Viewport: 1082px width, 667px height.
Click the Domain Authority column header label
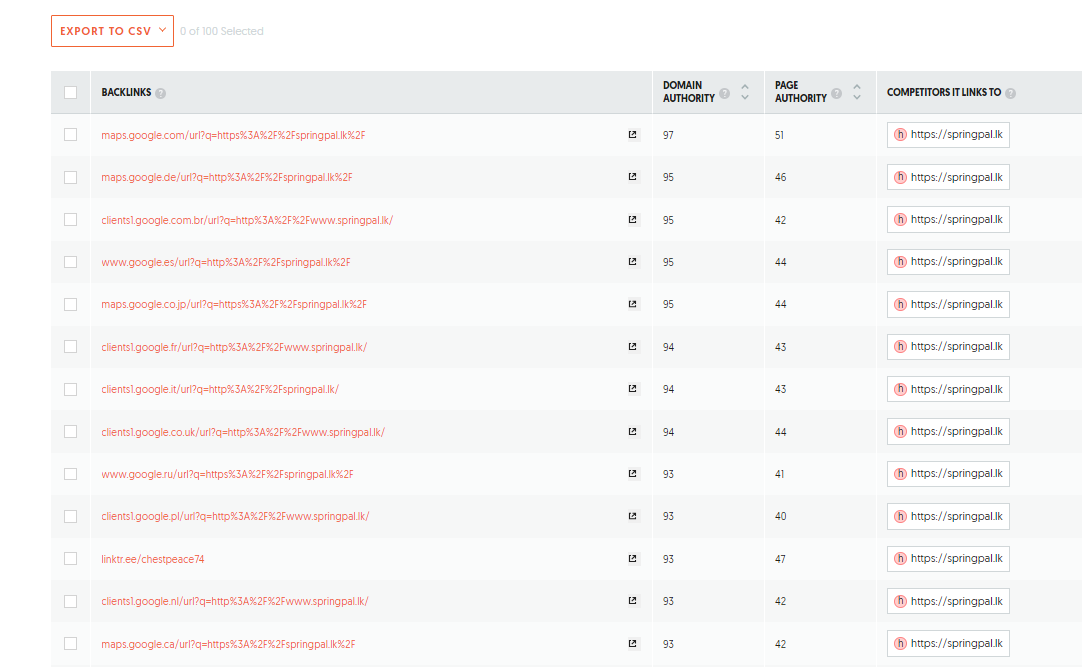coord(689,92)
